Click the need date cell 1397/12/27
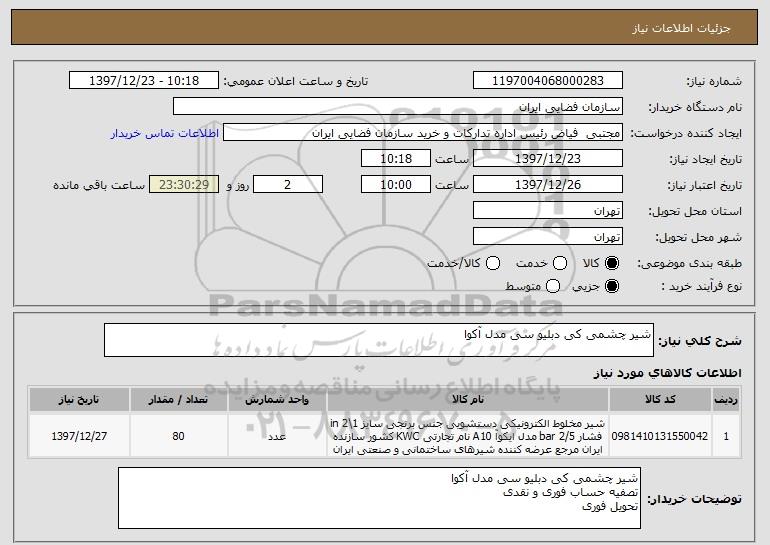 tap(79, 436)
